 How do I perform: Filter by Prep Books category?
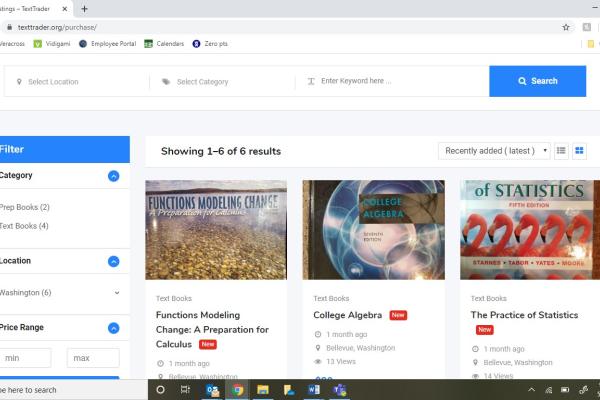pos(25,207)
